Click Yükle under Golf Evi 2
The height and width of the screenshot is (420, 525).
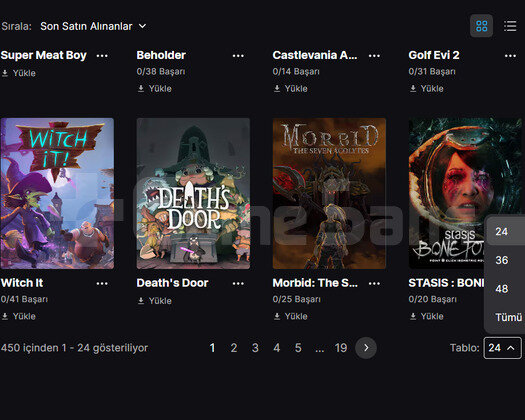click(x=427, y=89)
